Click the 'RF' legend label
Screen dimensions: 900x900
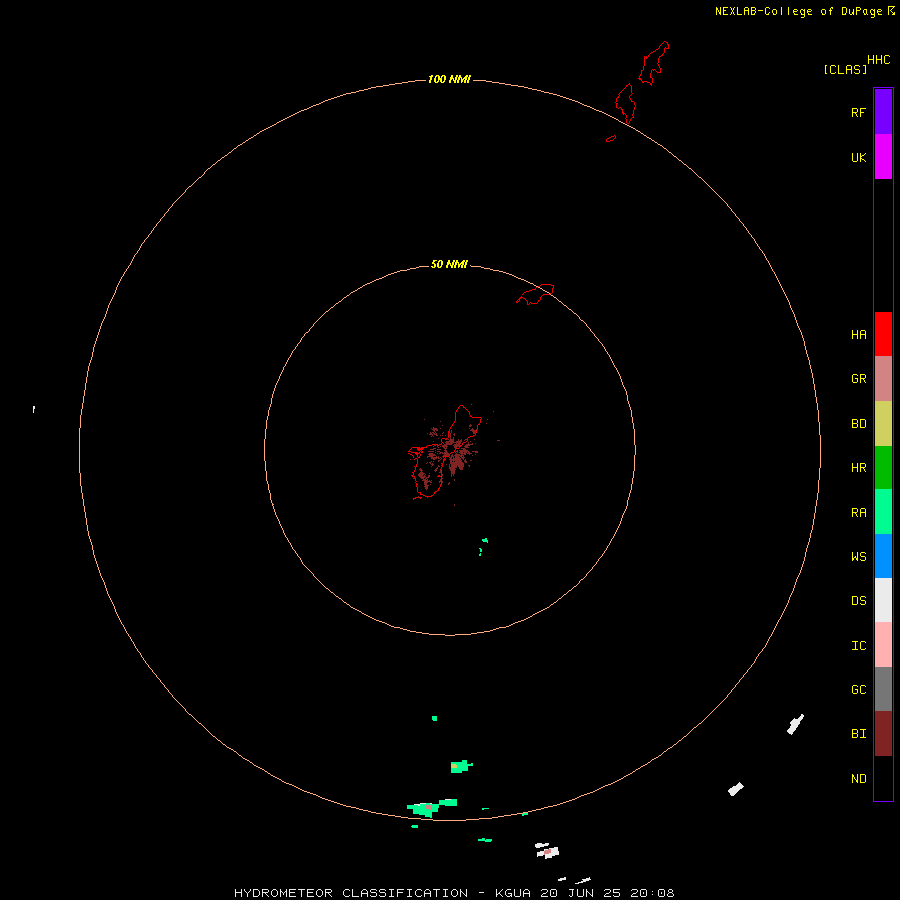coord(858,113)
